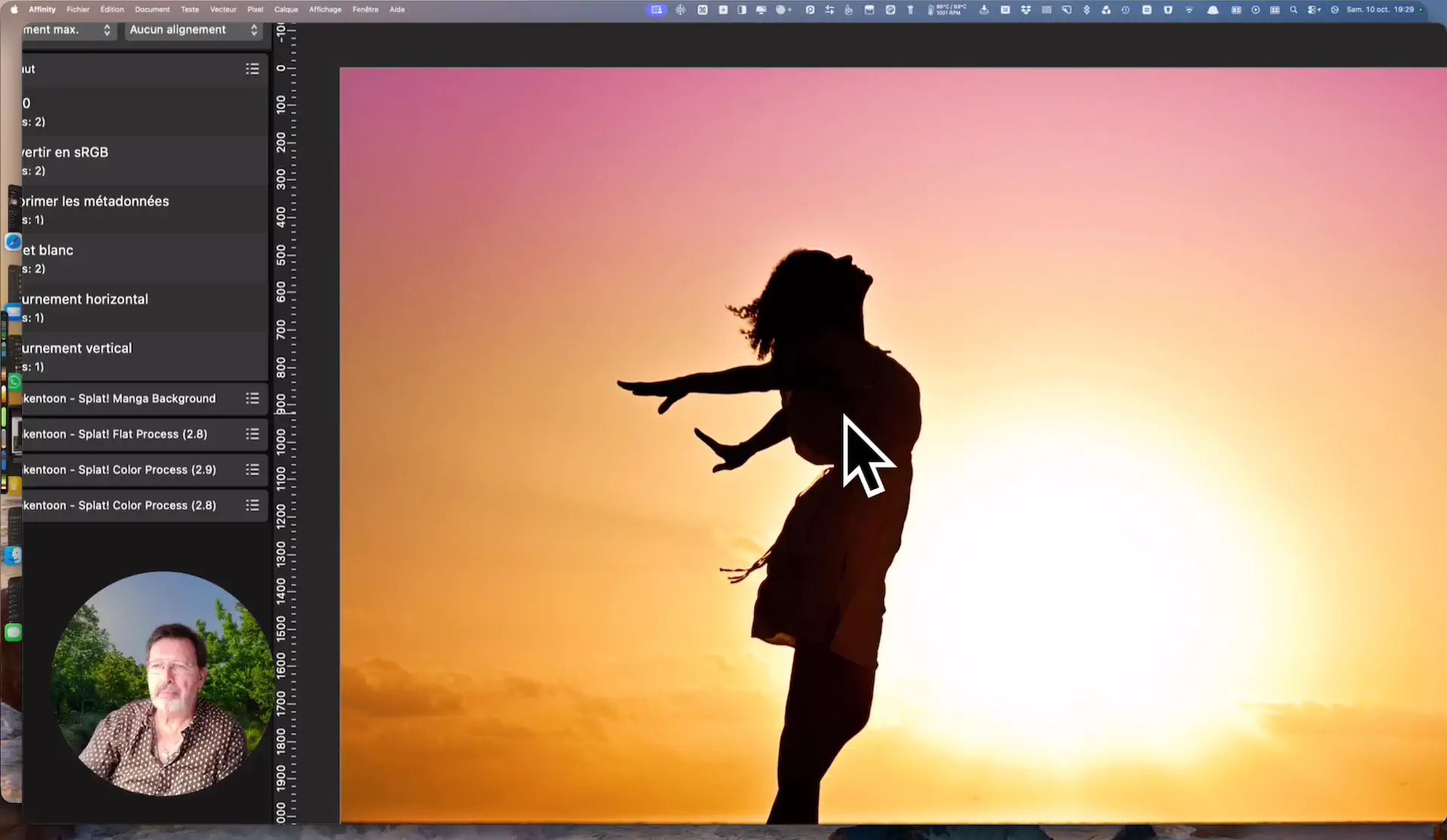The width and height of the screenshot is (1447, 840).
Task: Click the highlighted screen recording menu bar icon
Action: pos(656,10)
